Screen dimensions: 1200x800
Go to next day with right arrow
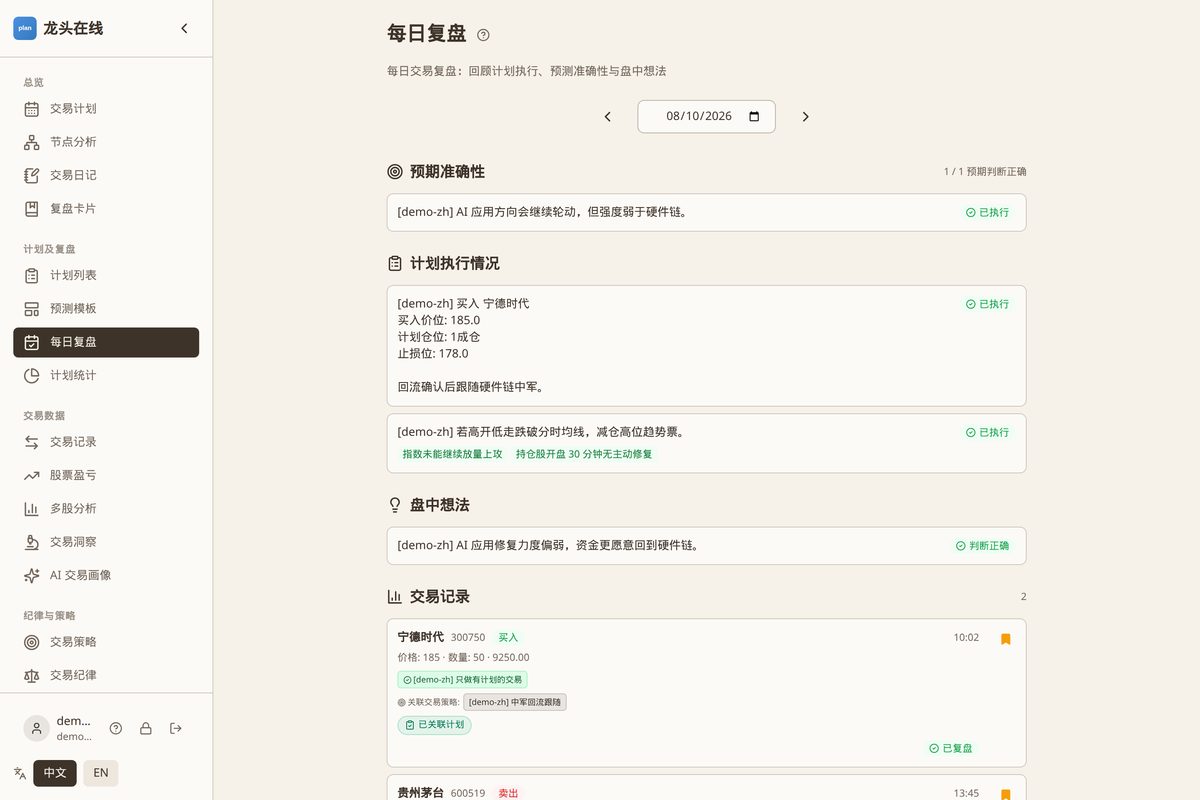pos(806,117)
